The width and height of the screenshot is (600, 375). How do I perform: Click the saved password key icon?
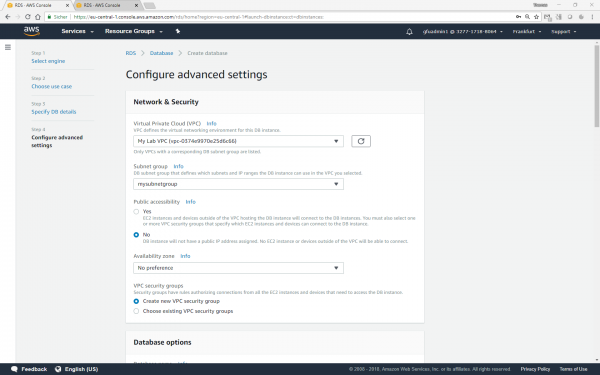[518, 17]
